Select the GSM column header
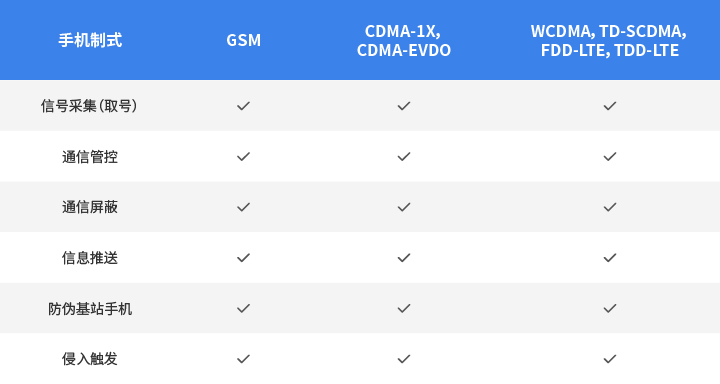The width and height of the screenshot is (720, 384). tap(243, 40)
